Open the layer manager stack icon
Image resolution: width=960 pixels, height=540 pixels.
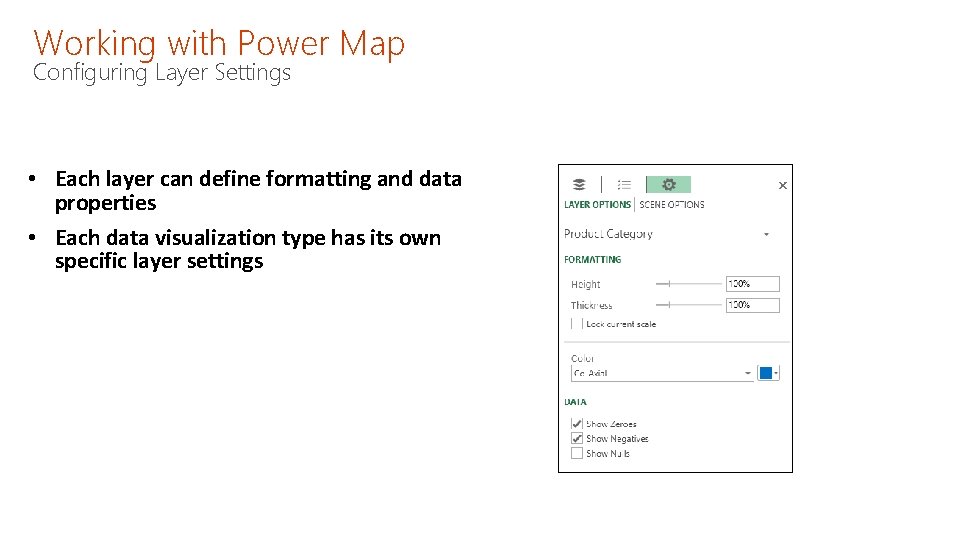click(579, 184)
